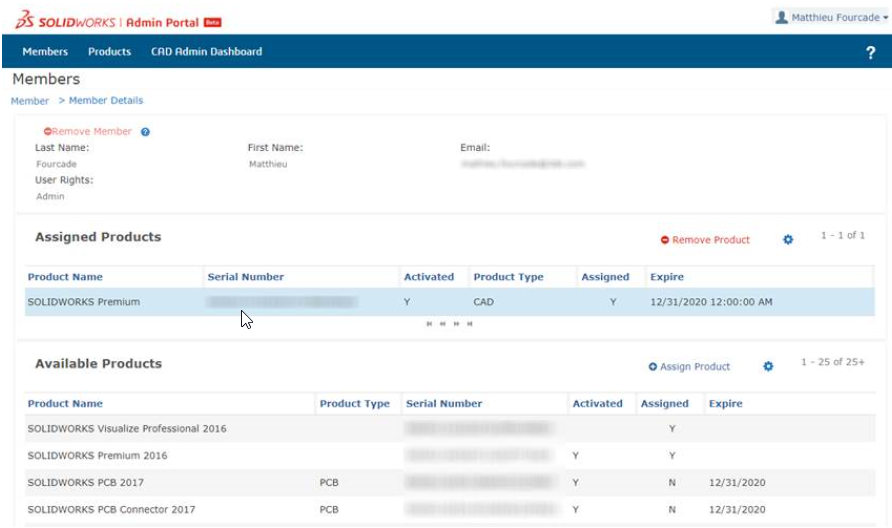Sort Available Products by Product Name header
The height and width of the screenshot is (528, 892).
(x=65, y=404)
